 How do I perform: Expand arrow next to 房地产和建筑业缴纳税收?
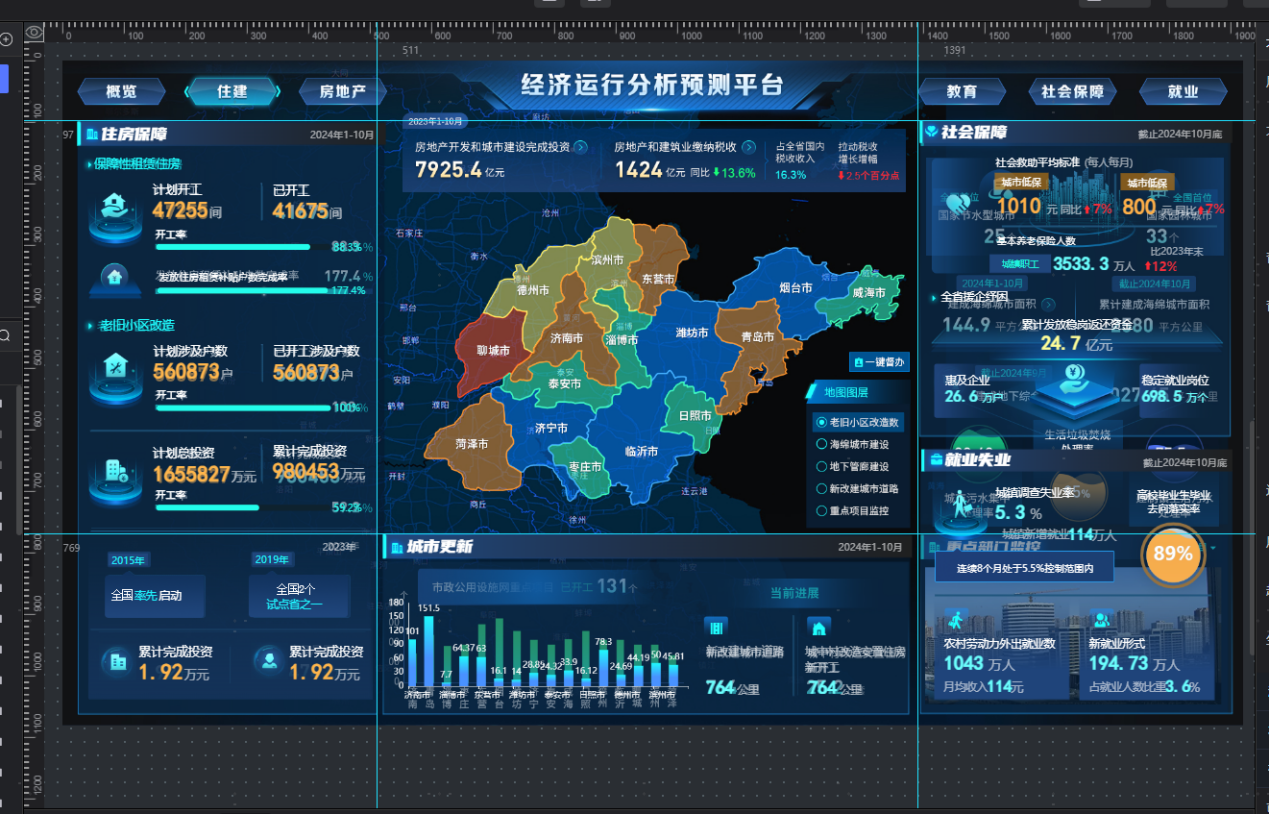pos(749,147)
